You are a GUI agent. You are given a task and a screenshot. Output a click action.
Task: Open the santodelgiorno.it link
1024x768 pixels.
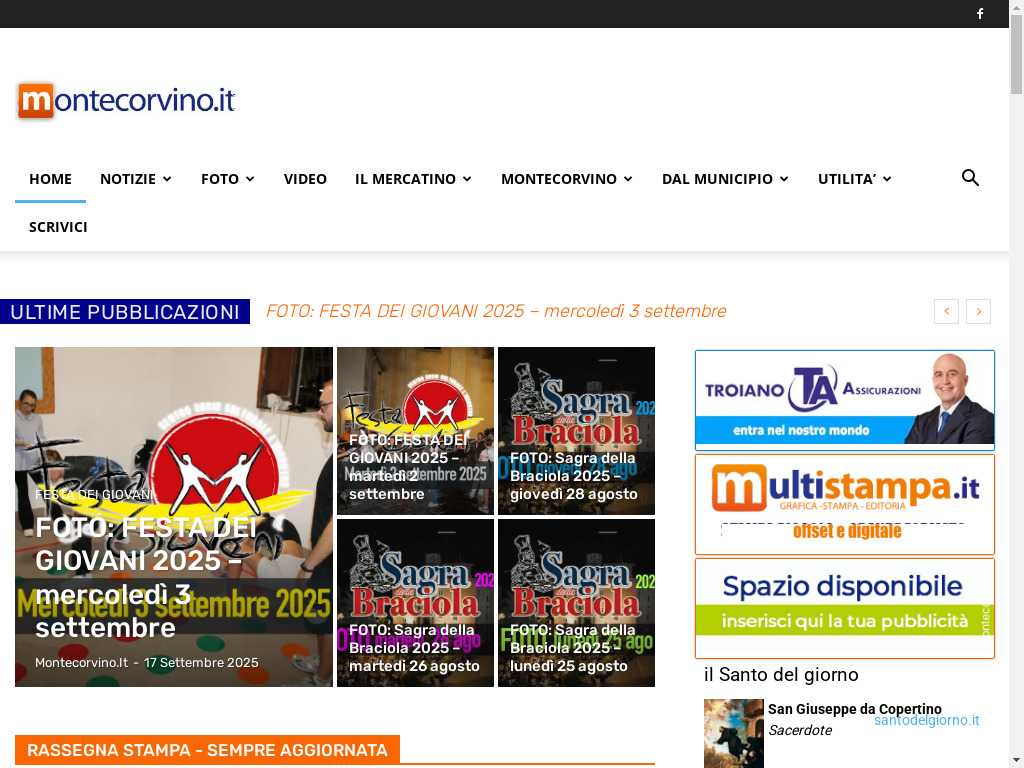point(926,720)
